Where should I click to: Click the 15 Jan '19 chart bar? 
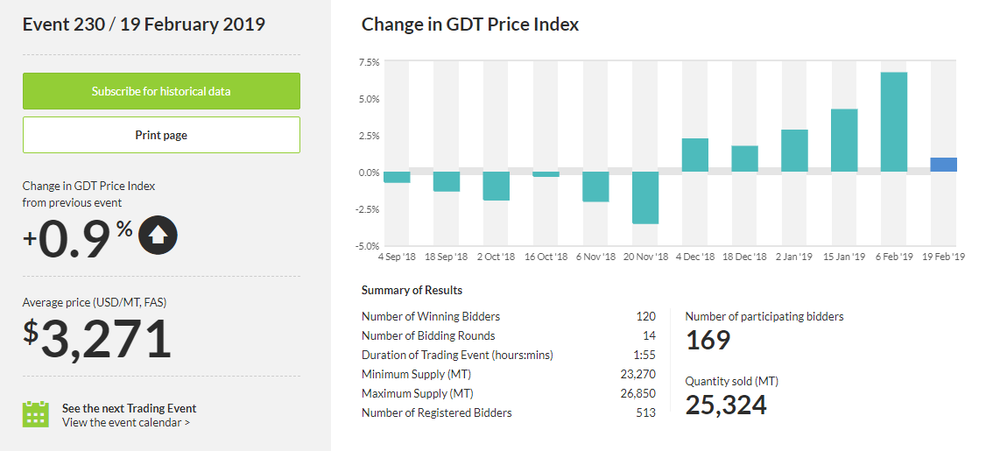(x=844, y=140)
